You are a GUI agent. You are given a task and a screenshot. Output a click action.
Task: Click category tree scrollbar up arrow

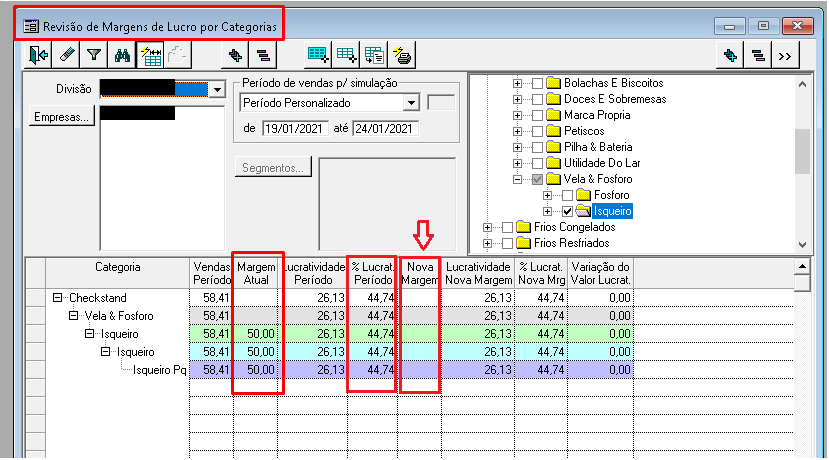pyautogui.click(x=802, y=84)
